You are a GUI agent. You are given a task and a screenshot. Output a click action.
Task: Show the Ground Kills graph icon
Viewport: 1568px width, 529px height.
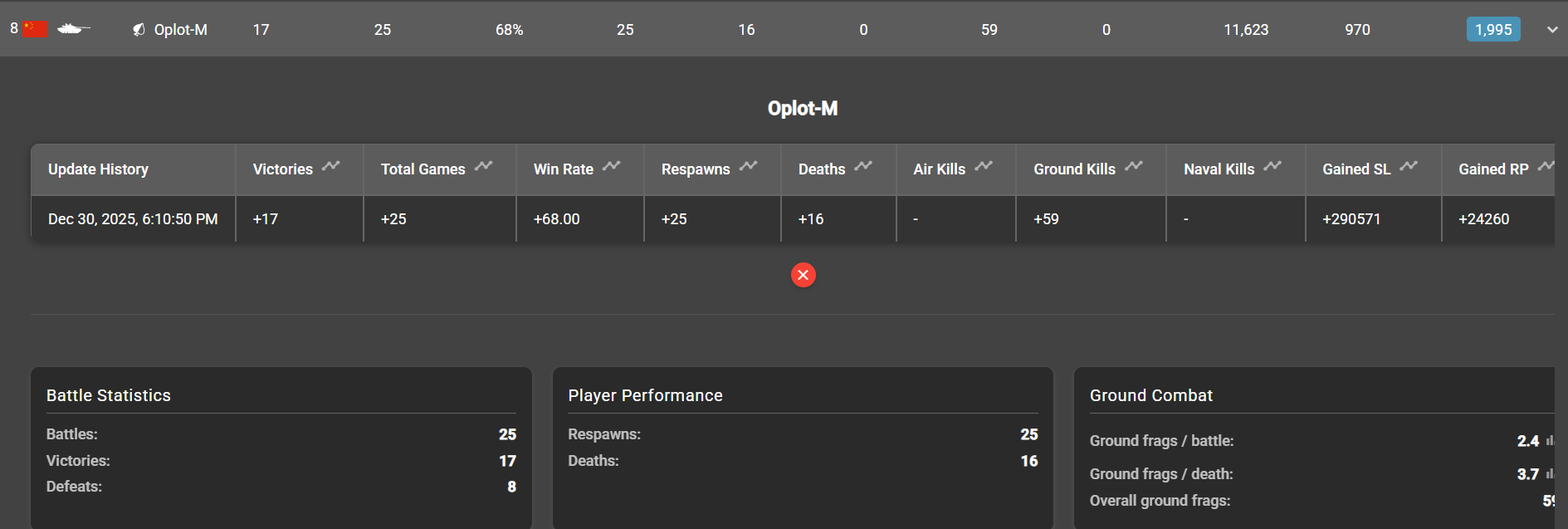[1134, 166]
